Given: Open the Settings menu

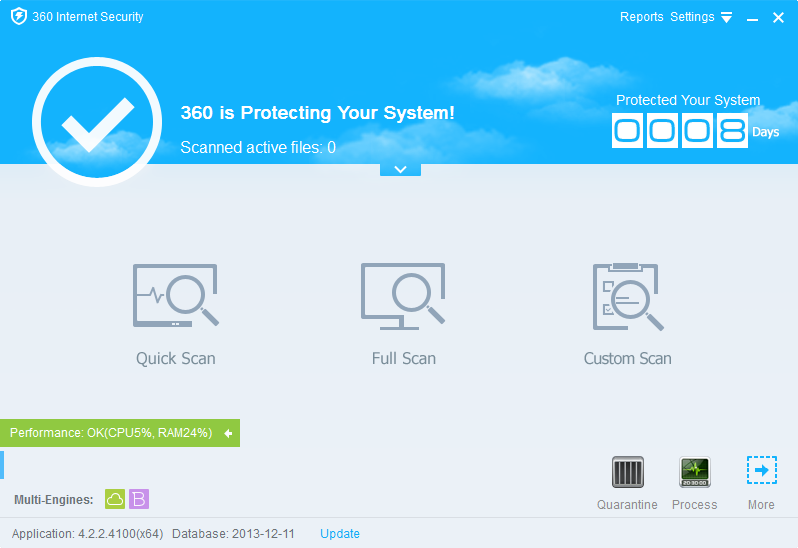Looking at the screenshot, I should (x=692, y=17).
